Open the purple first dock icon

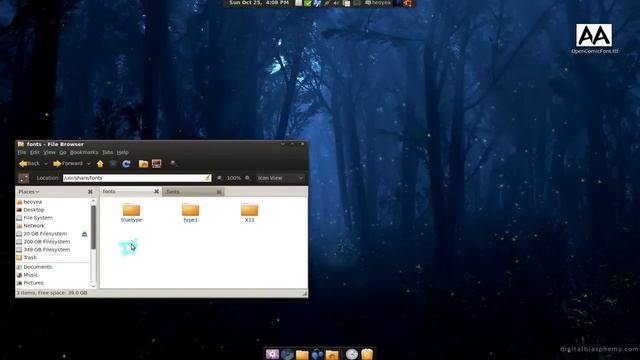272,354
